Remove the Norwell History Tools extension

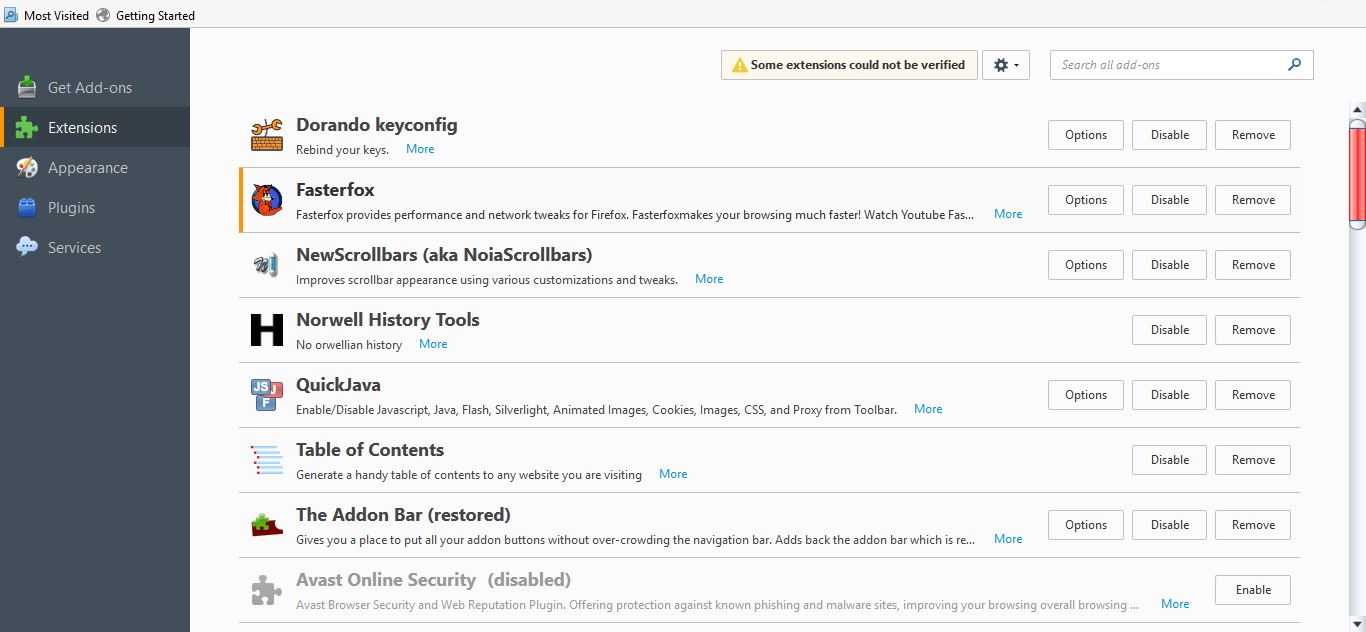pos(1252,329)
